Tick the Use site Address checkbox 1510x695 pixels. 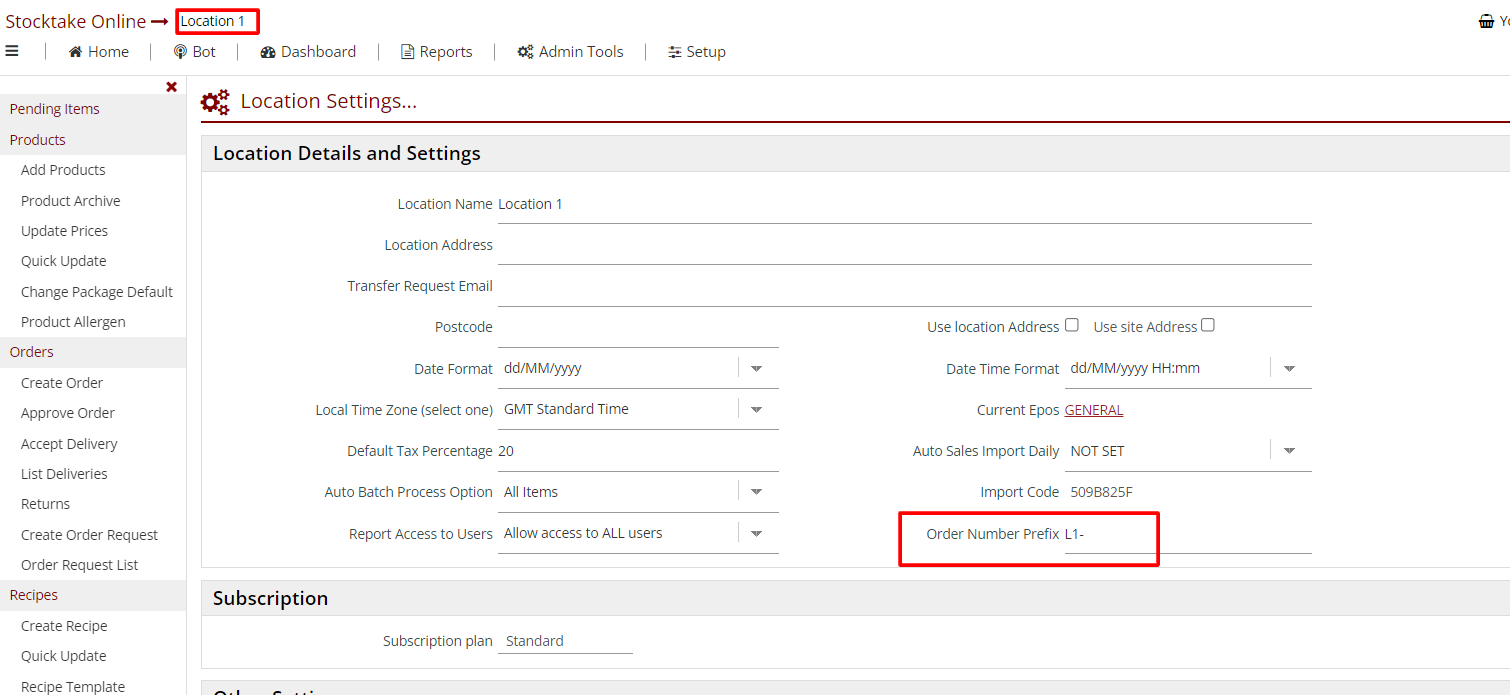pyautogui.click(x=1208, y=325)
